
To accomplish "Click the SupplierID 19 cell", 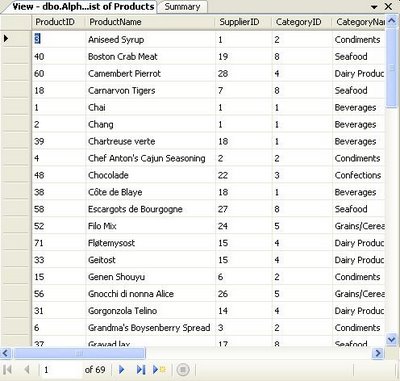I will click(244, 56).
